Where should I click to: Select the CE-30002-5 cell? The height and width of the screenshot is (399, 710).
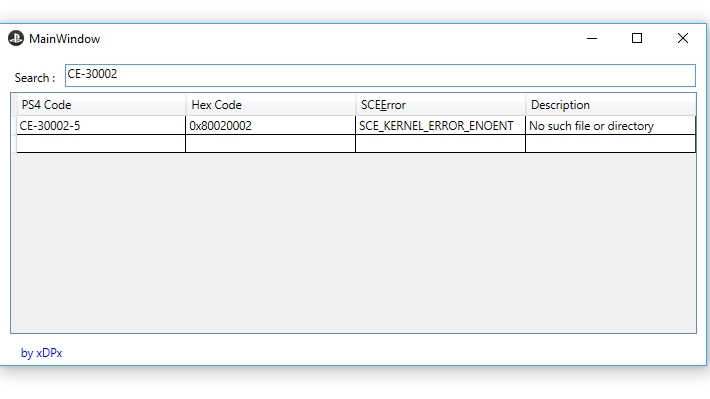101,125
